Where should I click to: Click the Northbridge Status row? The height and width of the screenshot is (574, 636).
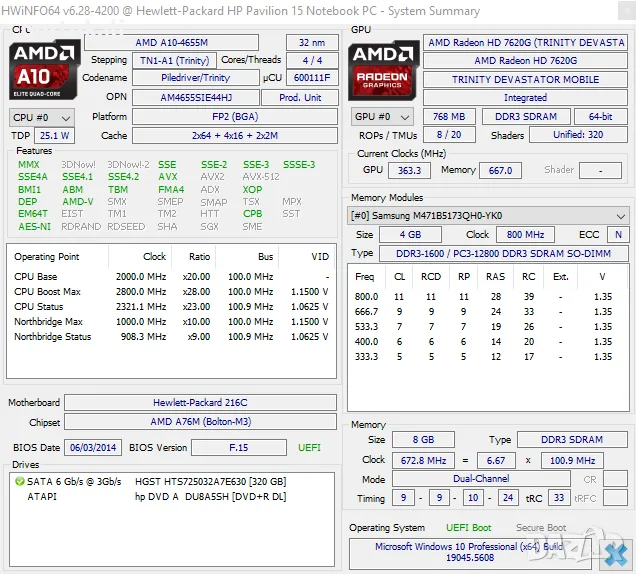click(x=170, y=337)
